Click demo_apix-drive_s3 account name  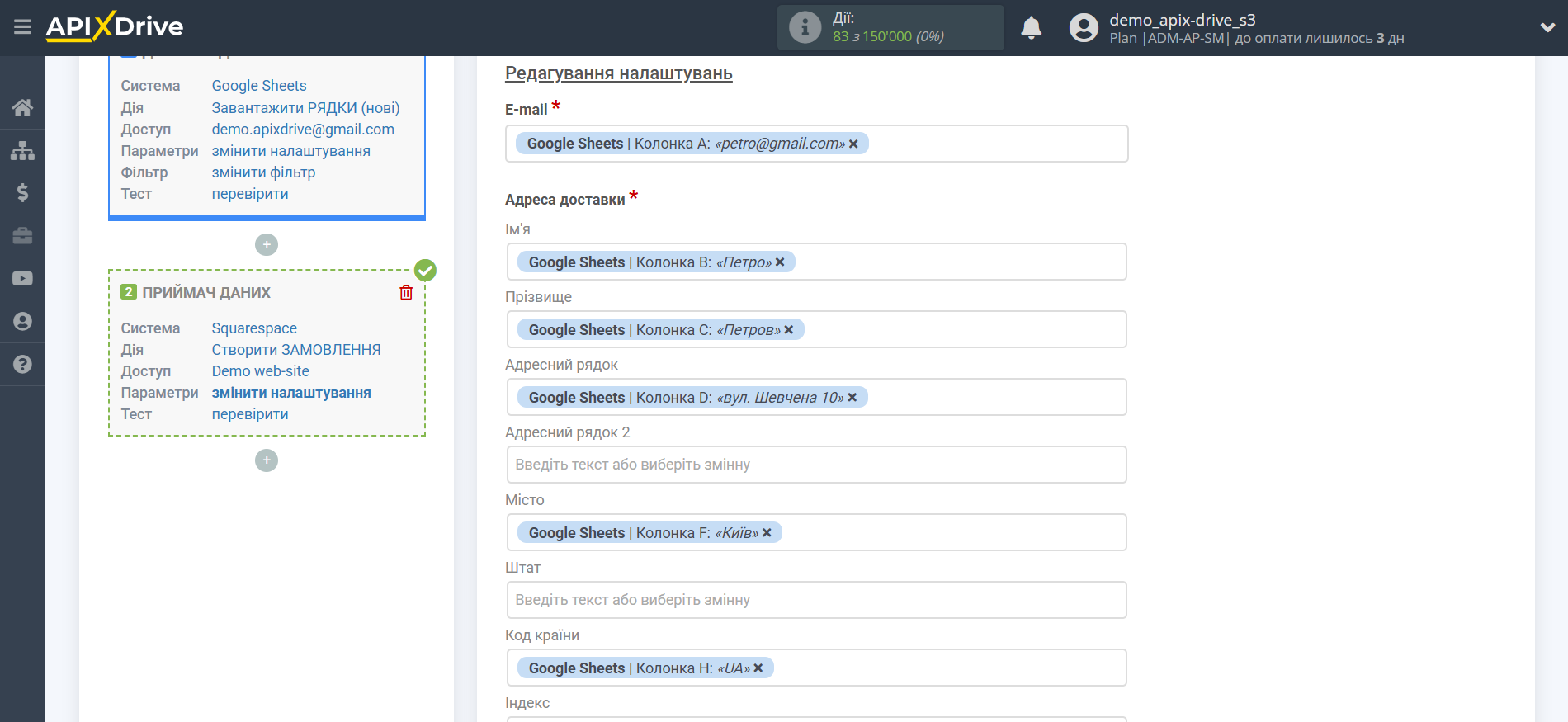[x=1183, y=20]
